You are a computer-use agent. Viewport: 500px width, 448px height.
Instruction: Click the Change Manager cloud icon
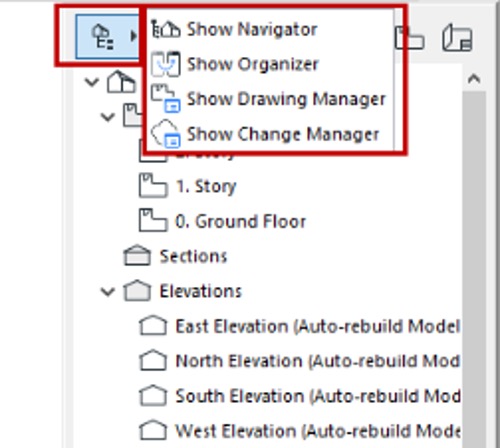click(166, 134)
